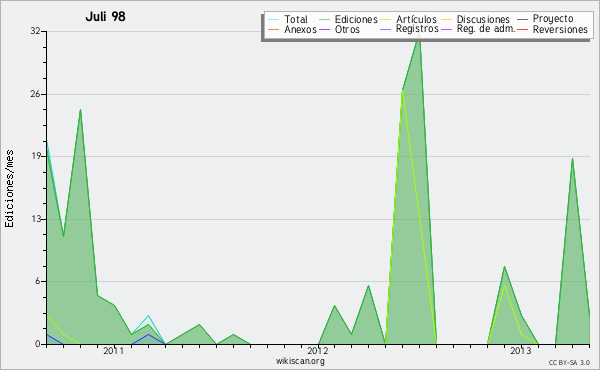Click the y-axis value 19

(36, 156)
